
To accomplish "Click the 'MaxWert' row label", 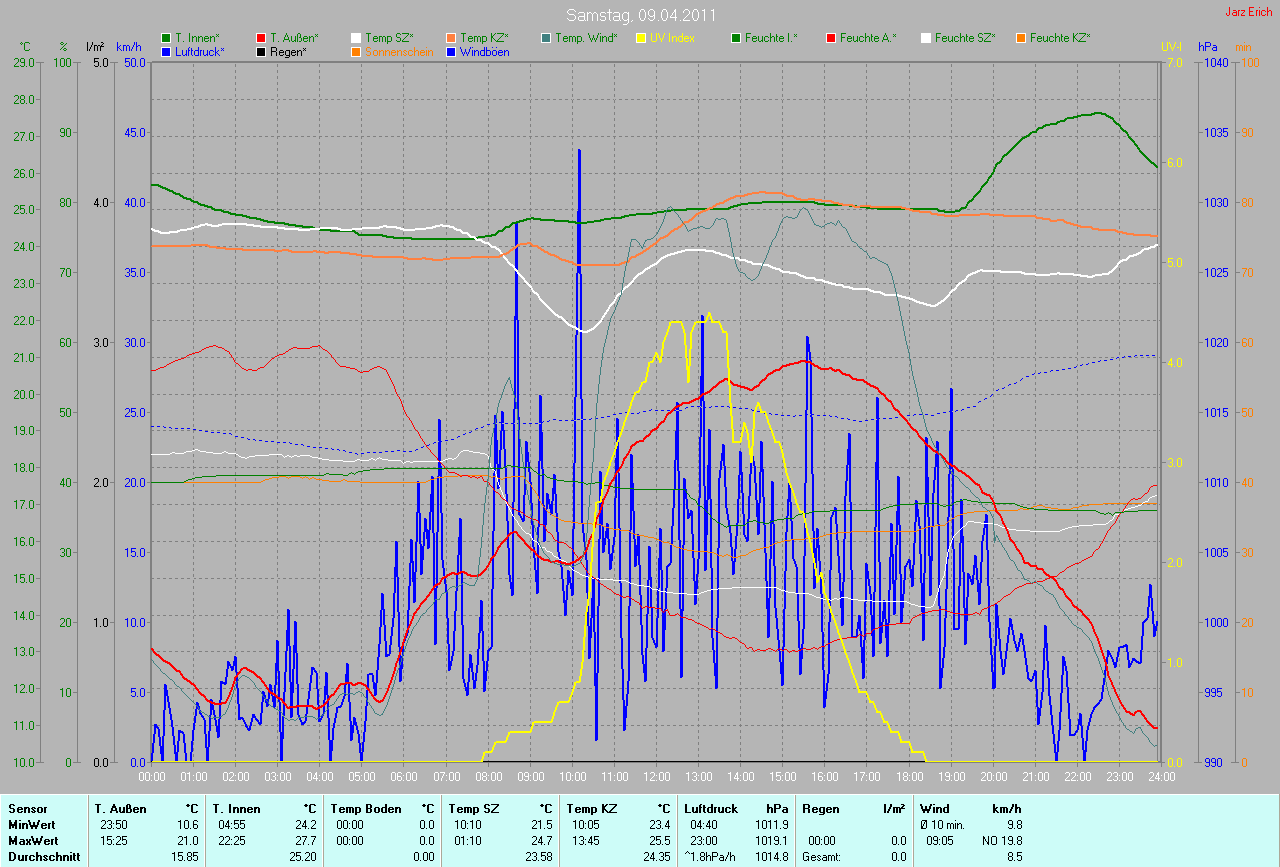I will pyautogui.click(x=32, y=840).
